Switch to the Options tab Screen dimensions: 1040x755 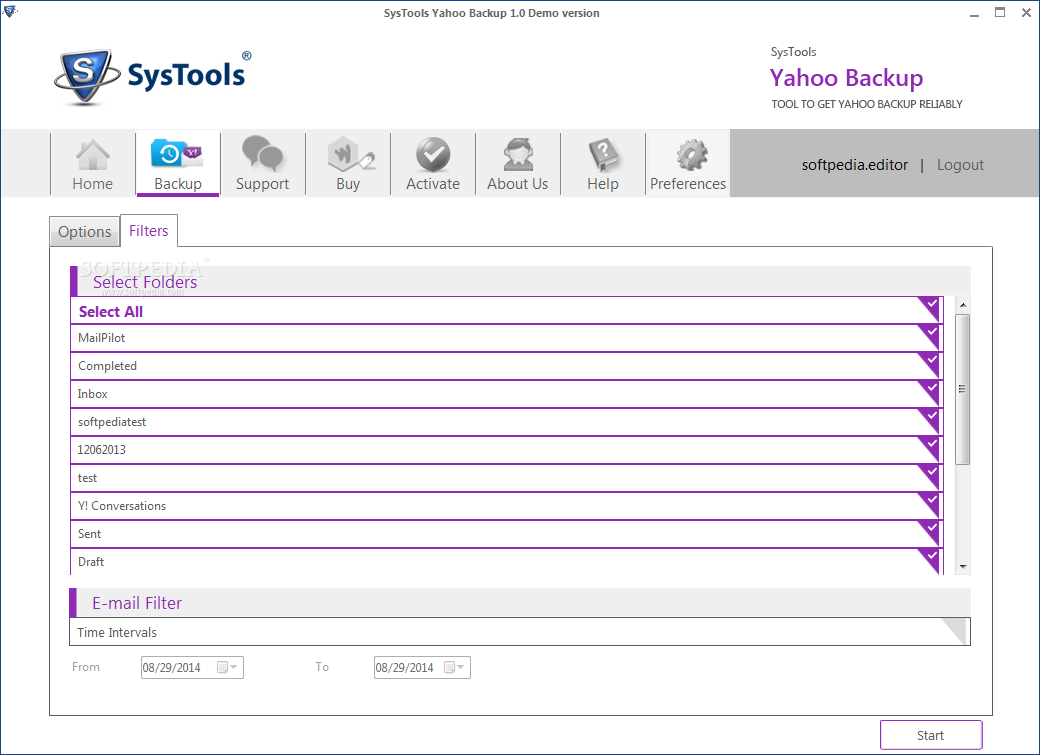click(x=84, y=232)
